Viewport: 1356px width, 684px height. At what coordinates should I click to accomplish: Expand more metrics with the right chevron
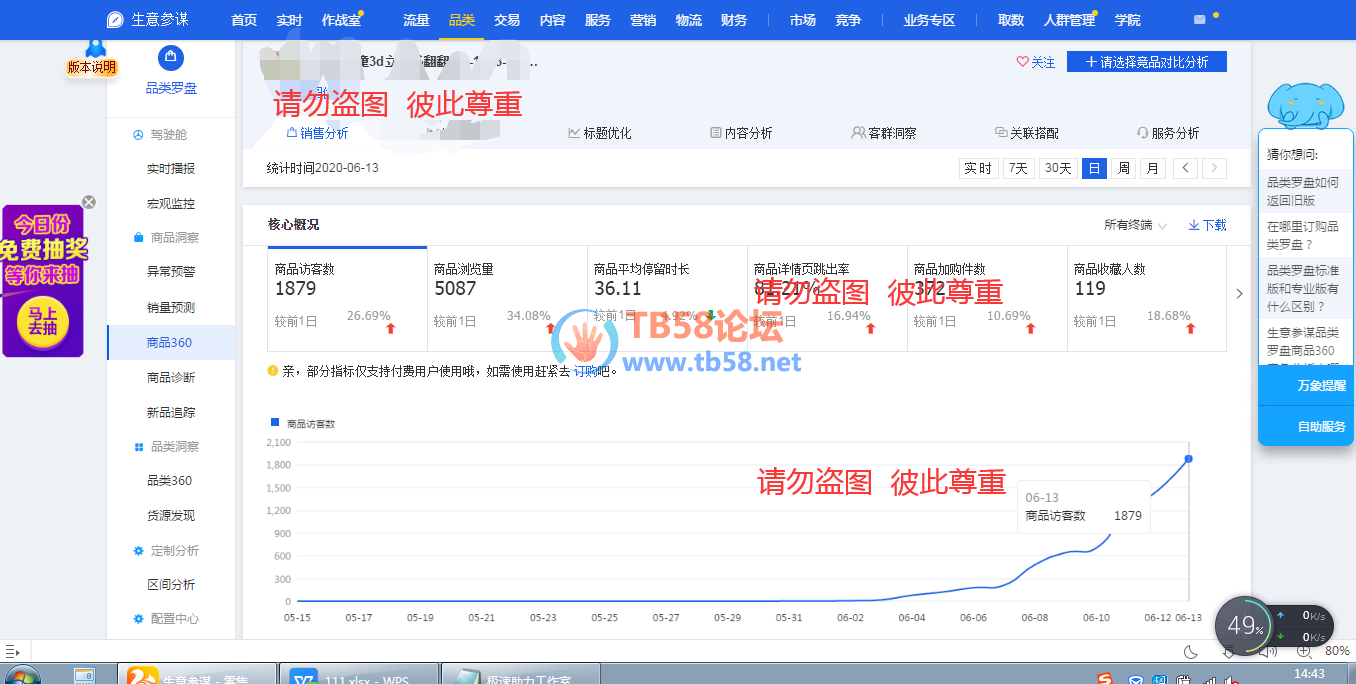(x=1240, y=294)
